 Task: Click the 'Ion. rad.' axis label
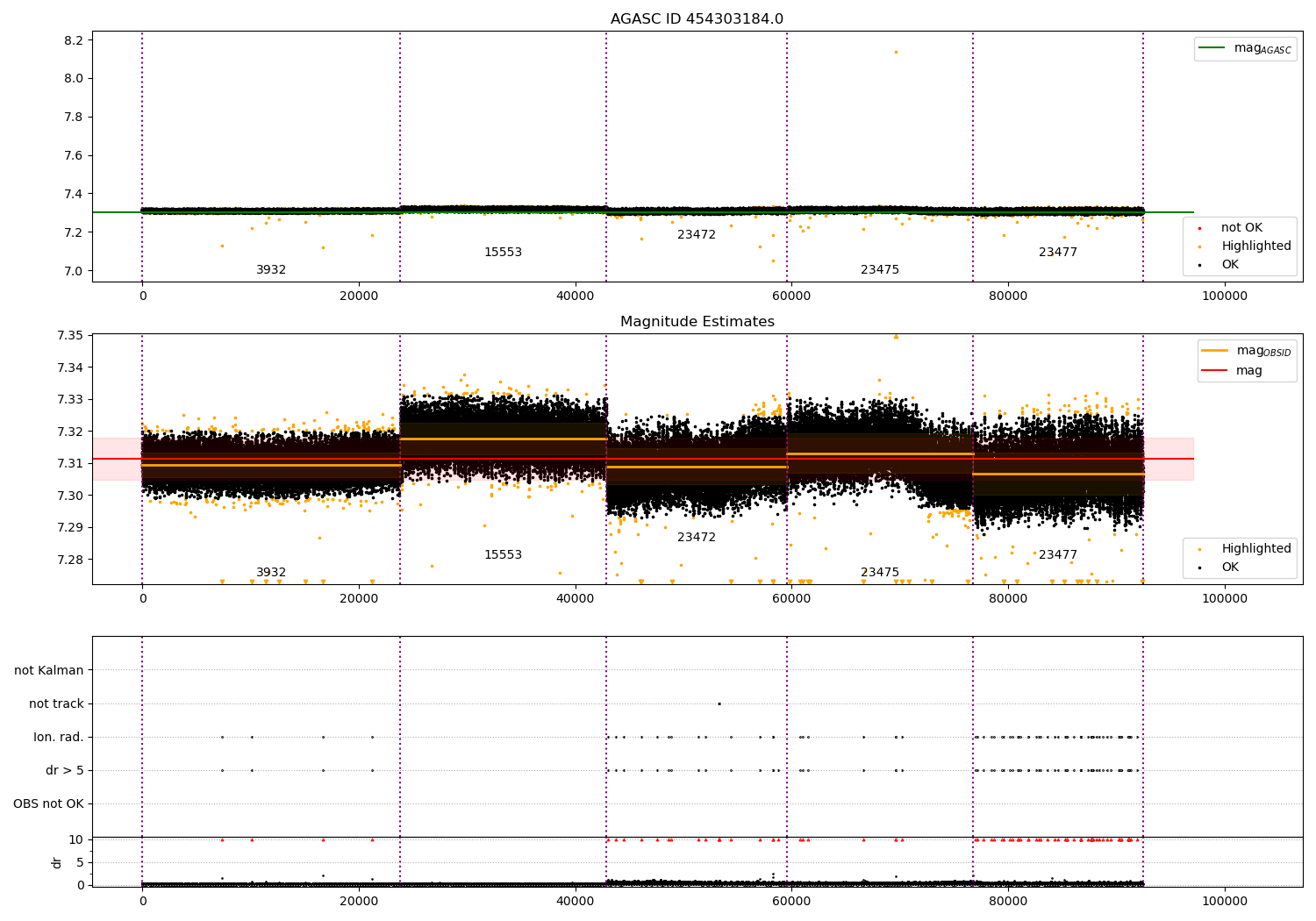coord(59,737)
